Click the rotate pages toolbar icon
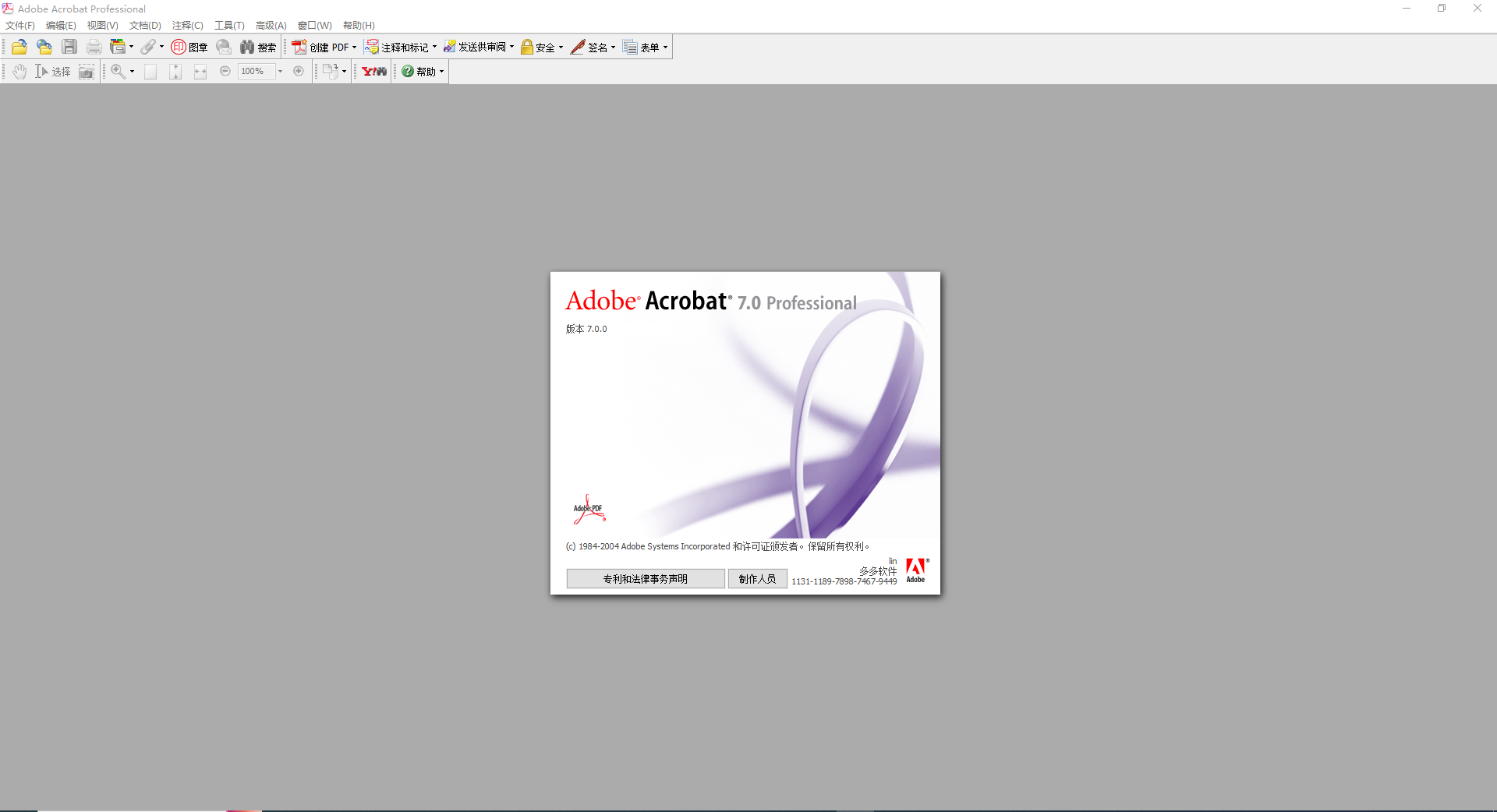 click(x=331, y=72)
